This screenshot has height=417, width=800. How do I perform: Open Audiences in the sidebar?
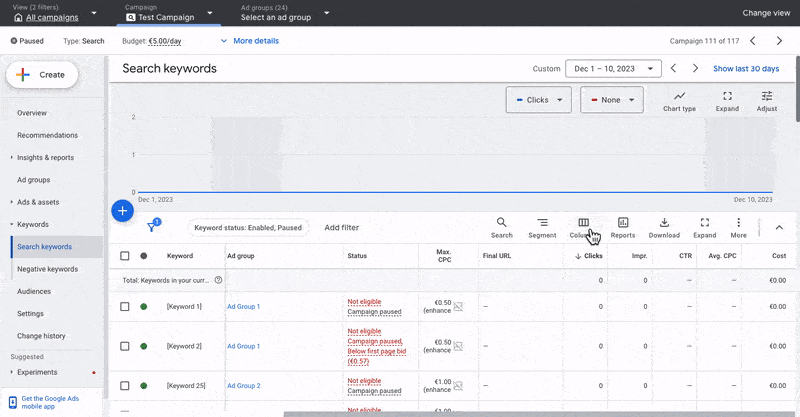point(34,291)
